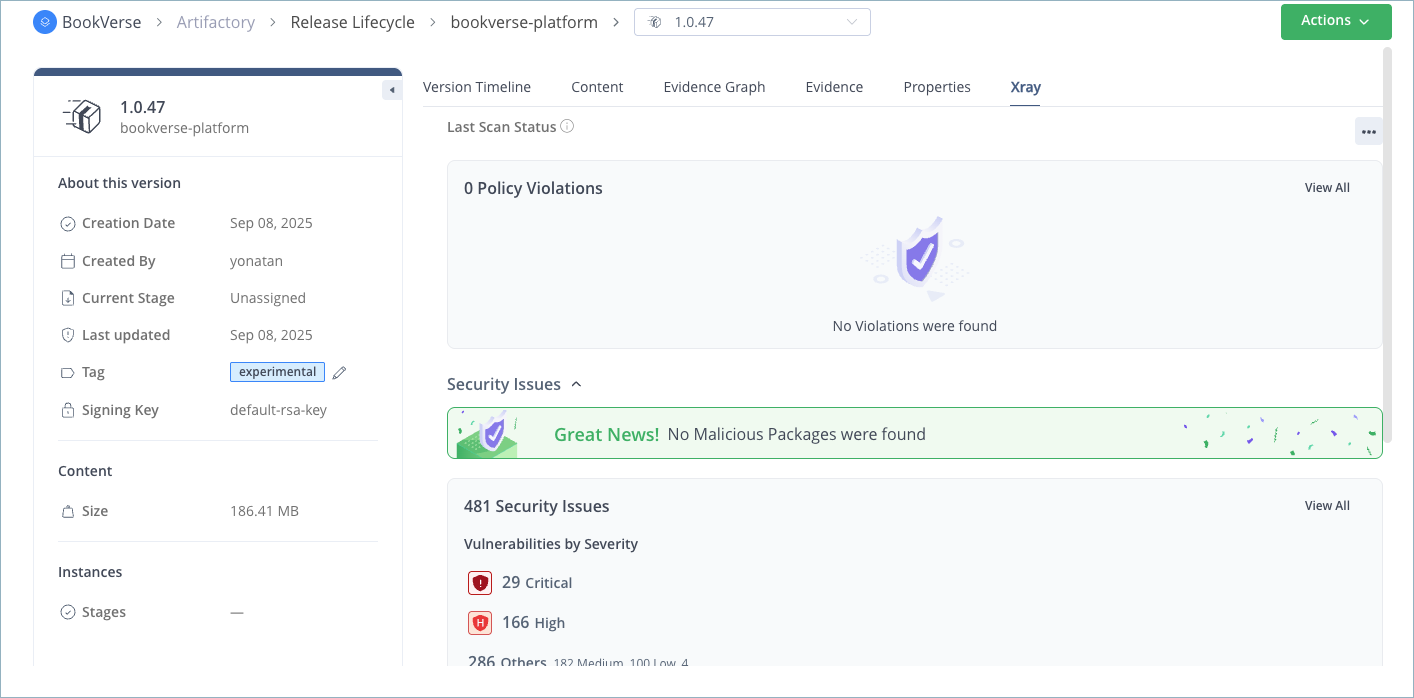Click the Tag label icon
Screen dimensions: 1414x698
click(68, 372)
